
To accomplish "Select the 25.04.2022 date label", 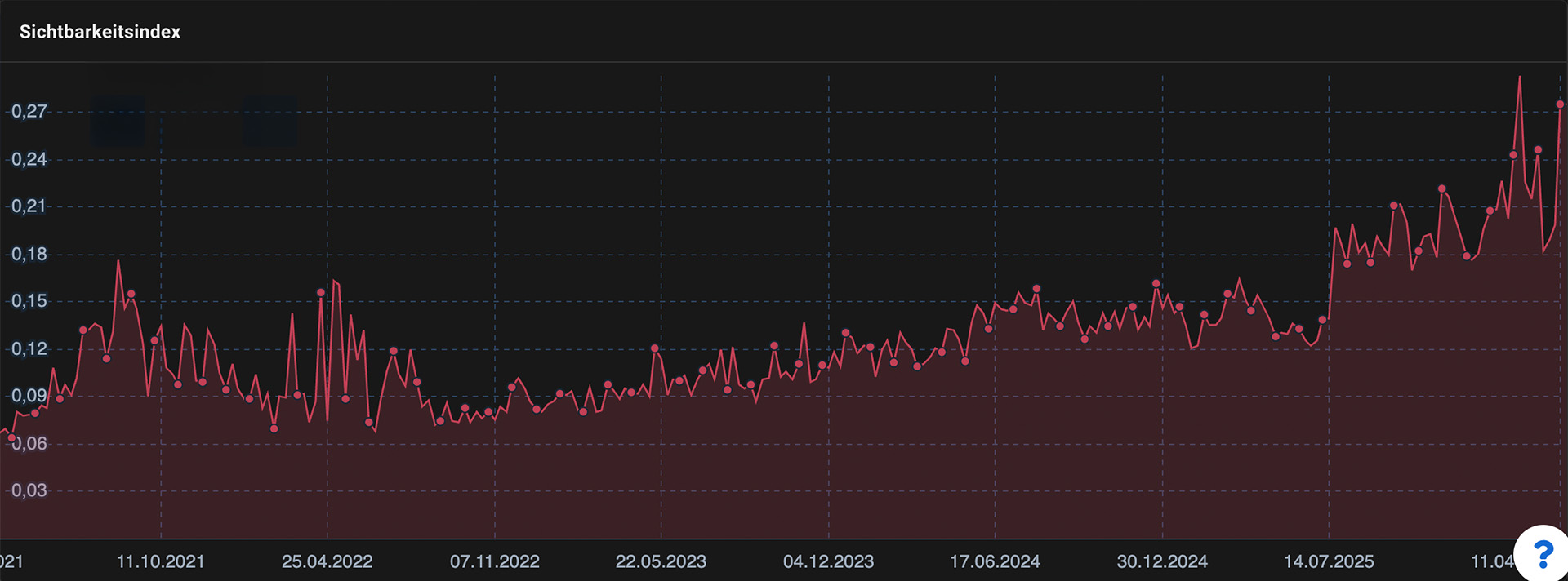I will click(x=327, y=561).
